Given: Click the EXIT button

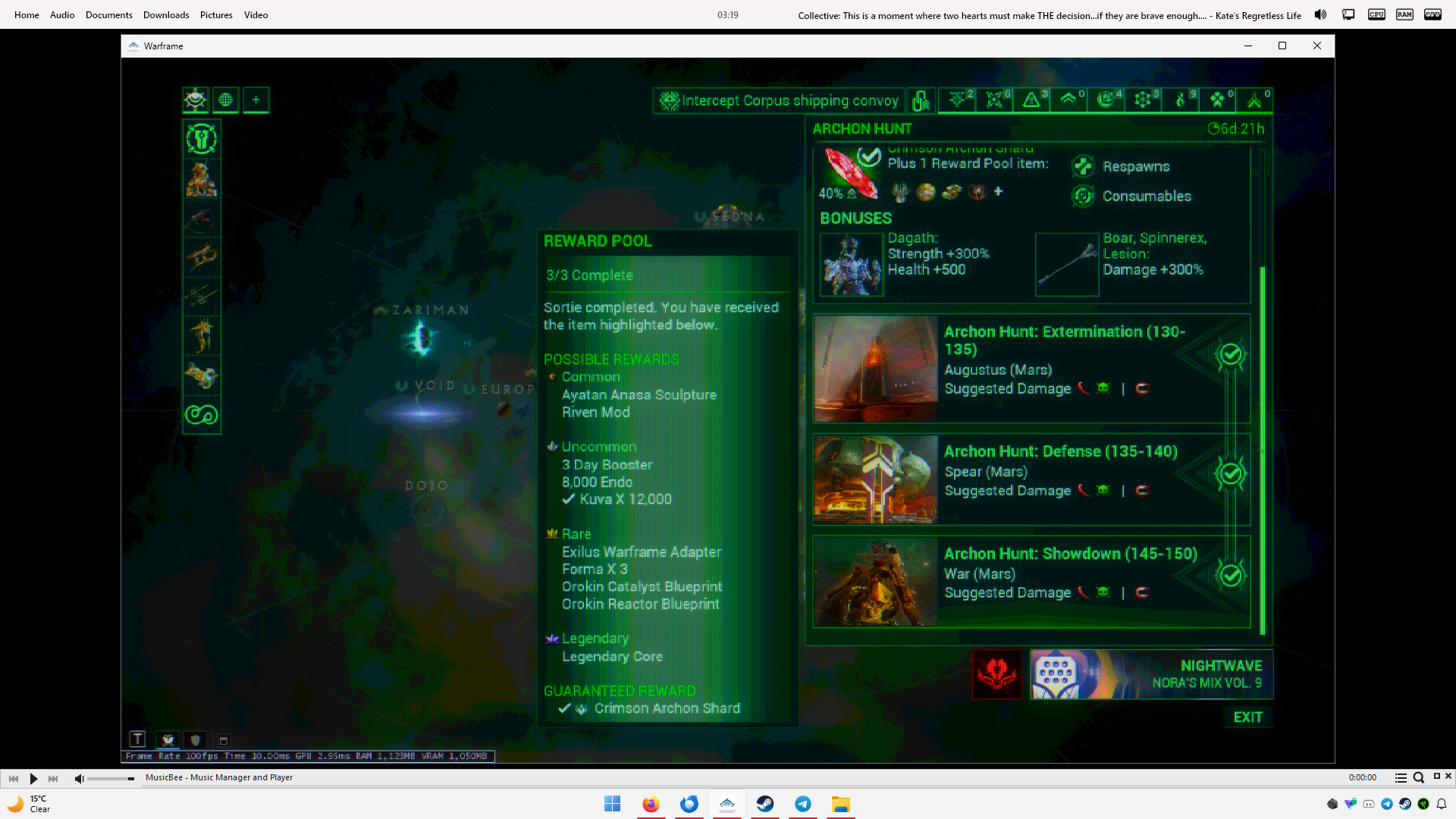Looking at the screenshot, I should 1247,717.
